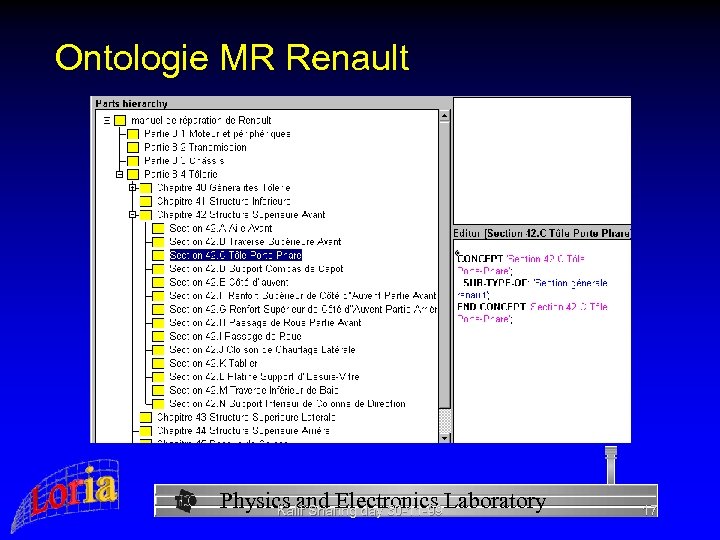Select Section 42.C Tôle Porte Phare
Viewport: 720px width, 540px height.
(x=235, y=255)
